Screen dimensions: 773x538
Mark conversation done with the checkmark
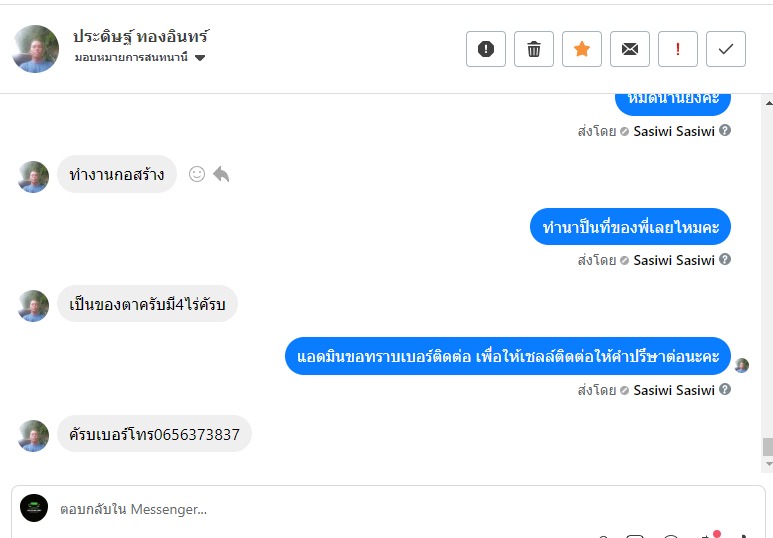point(726,49)
